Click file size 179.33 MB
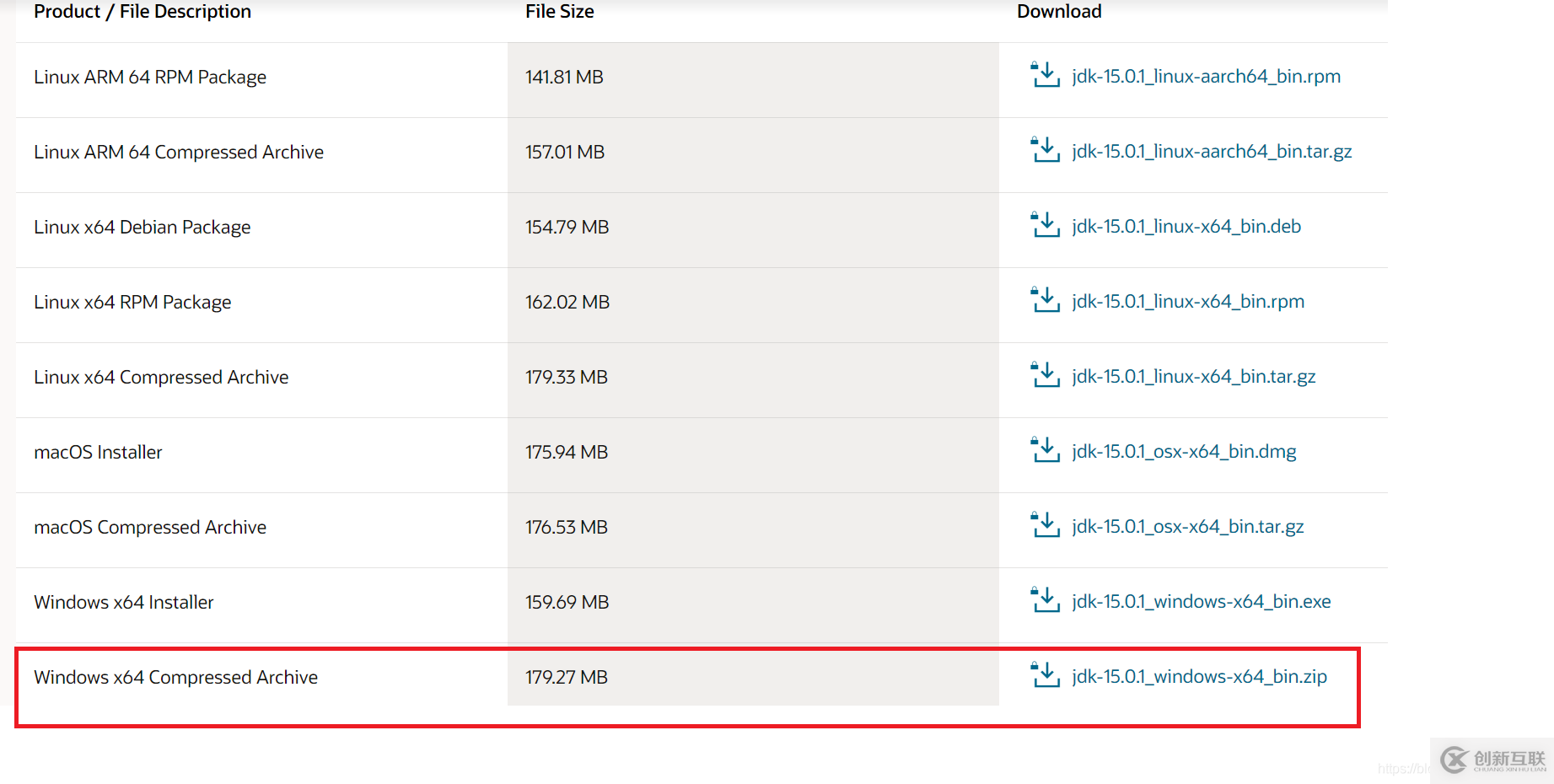This screenshot has height=784, width=1554. tap(567, 378)
